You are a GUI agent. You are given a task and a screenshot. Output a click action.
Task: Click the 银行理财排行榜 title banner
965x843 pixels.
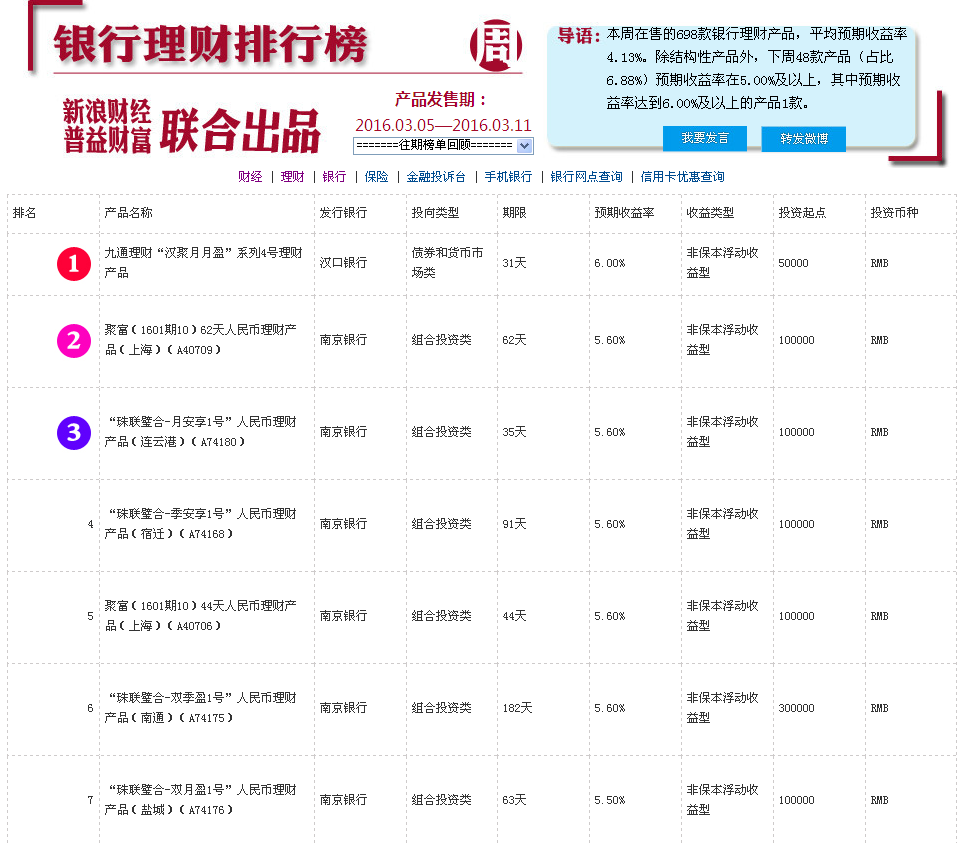pos(211,44)
